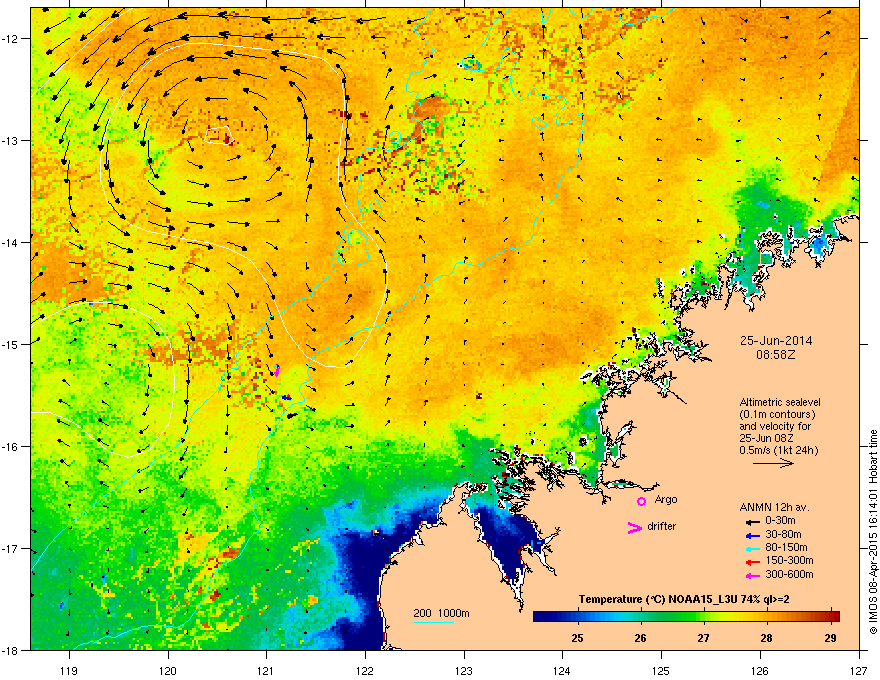
Task: Click the '30-80m' depth label
Action: 783,534
